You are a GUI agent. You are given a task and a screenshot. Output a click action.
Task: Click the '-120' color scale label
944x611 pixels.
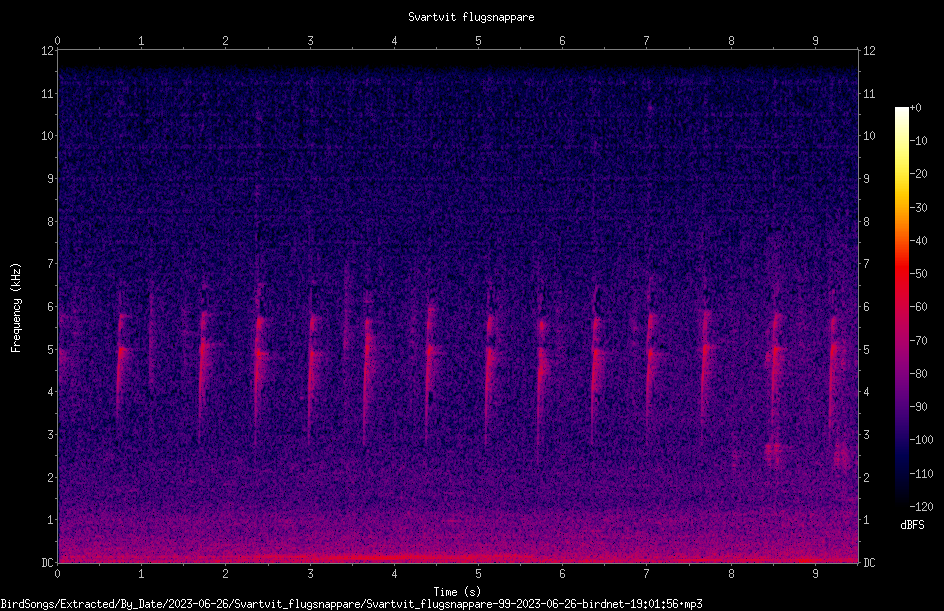pos(921,506)
